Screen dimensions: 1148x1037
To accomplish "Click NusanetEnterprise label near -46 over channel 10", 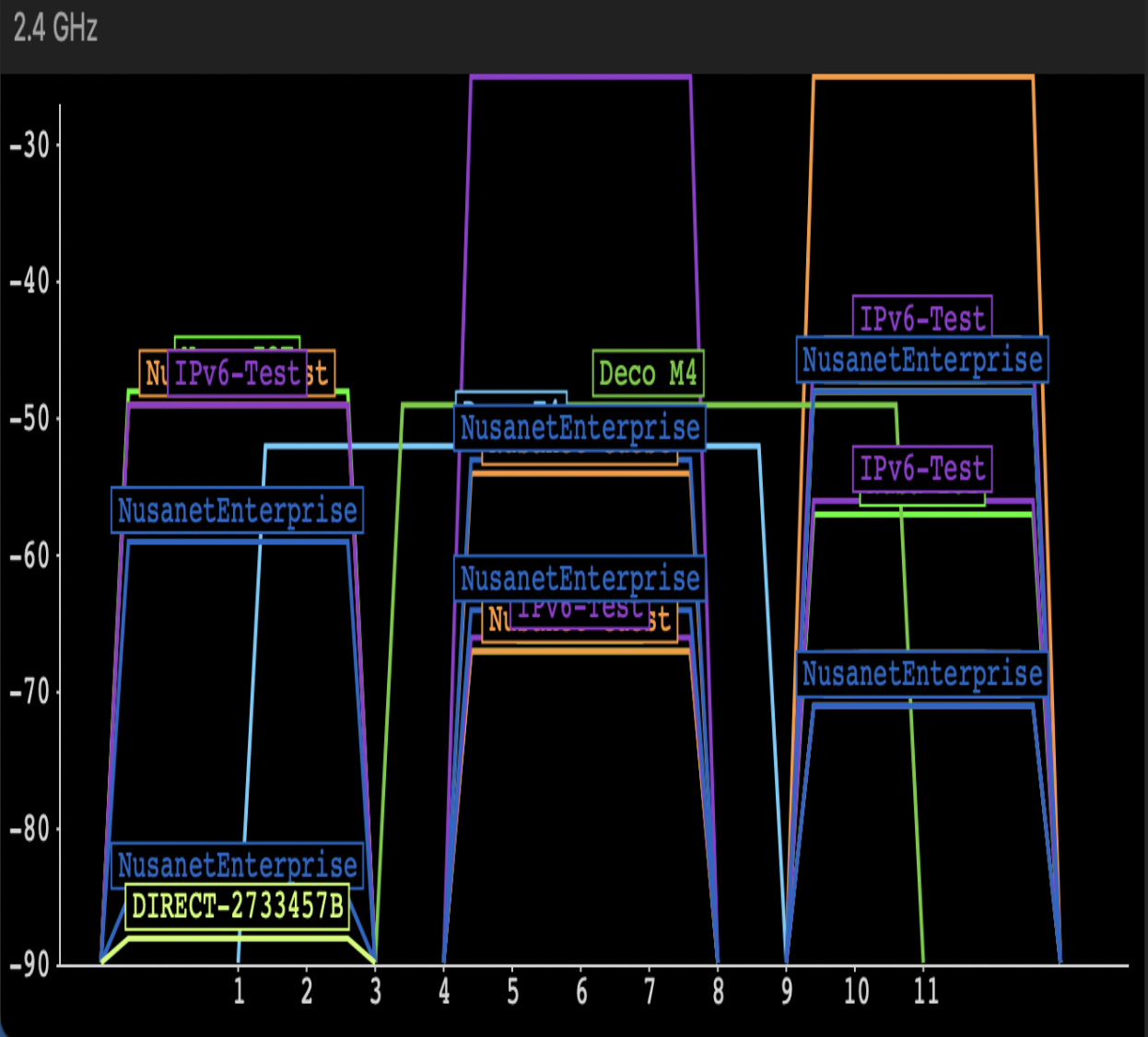I will click(922, 360).
